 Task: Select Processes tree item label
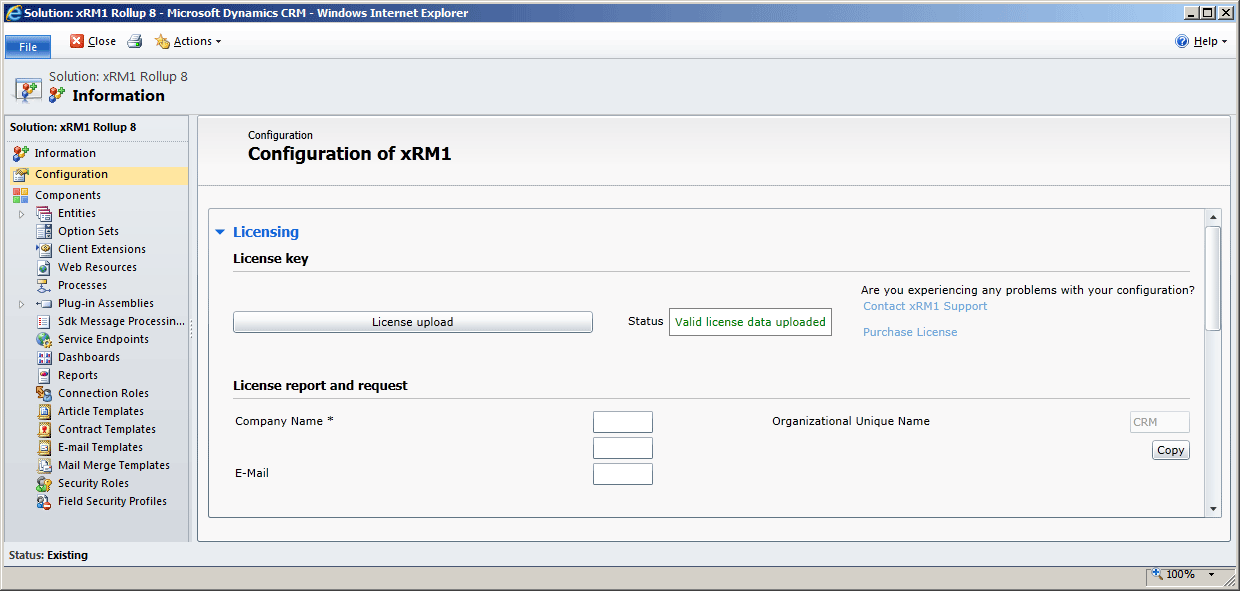(82, 285)
